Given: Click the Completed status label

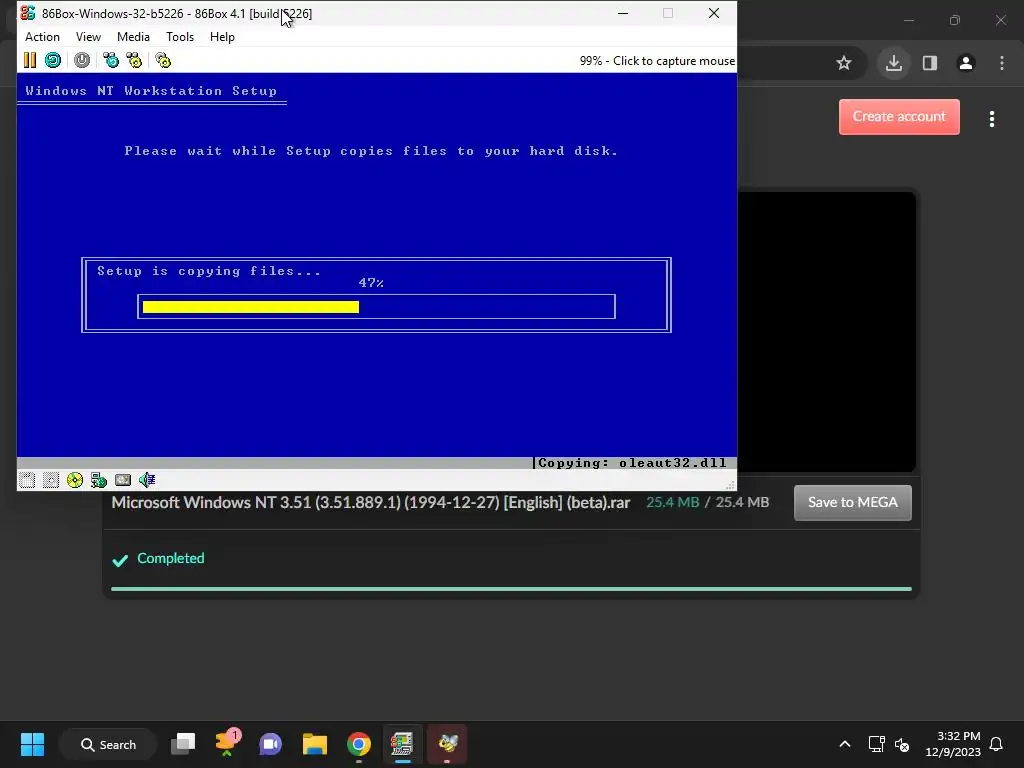Looking at the screenshot, I should pyautogui.click(x=170, y=558).
